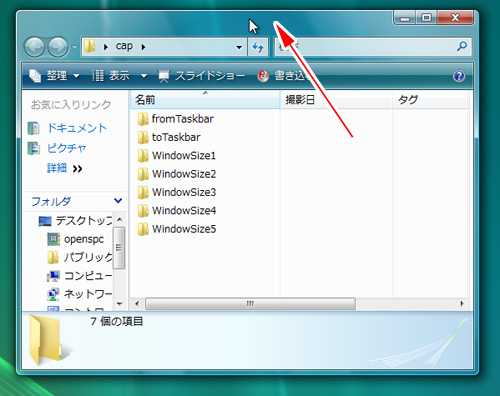Viewport: 500px width, 396px height.
Task: Open the 表示 dropdown arrow
Action: click(x=144, y=76)
